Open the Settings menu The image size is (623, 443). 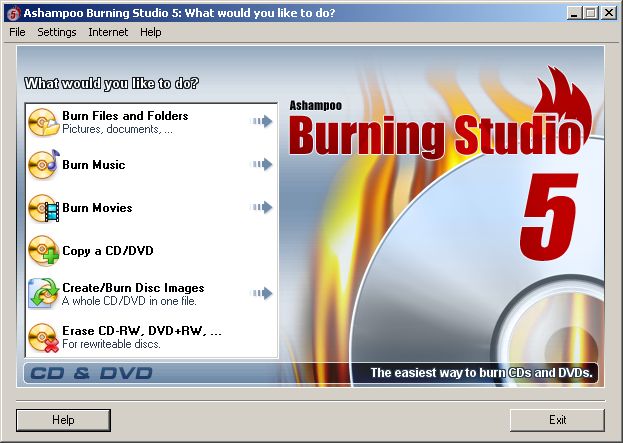57,32
